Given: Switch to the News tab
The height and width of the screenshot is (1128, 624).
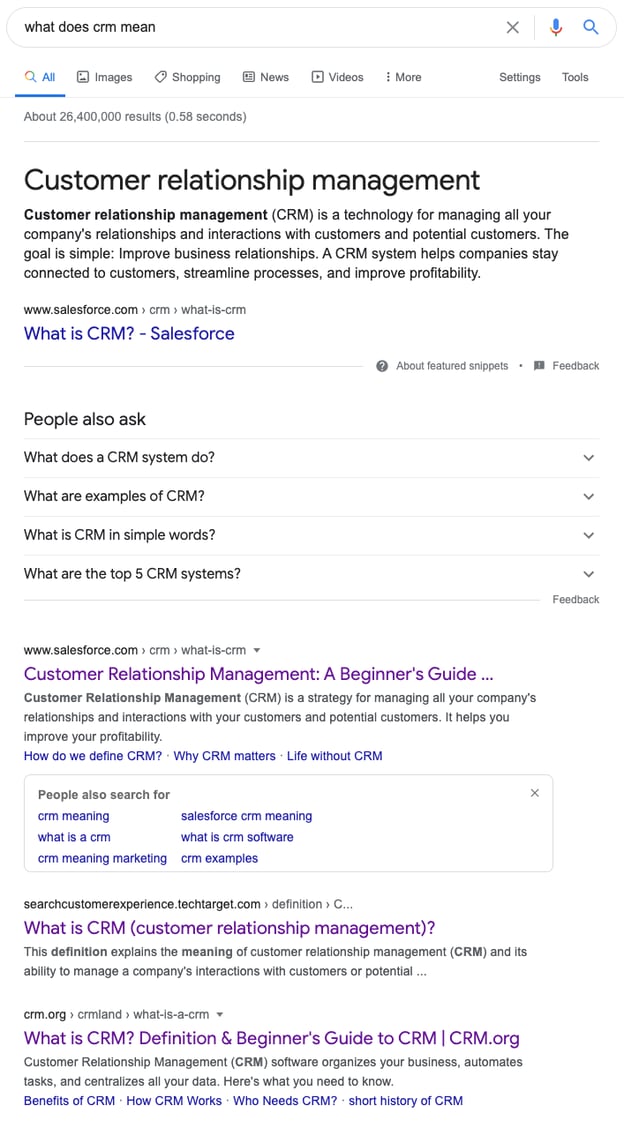Looking at the screenshot, I should (265, 77).
